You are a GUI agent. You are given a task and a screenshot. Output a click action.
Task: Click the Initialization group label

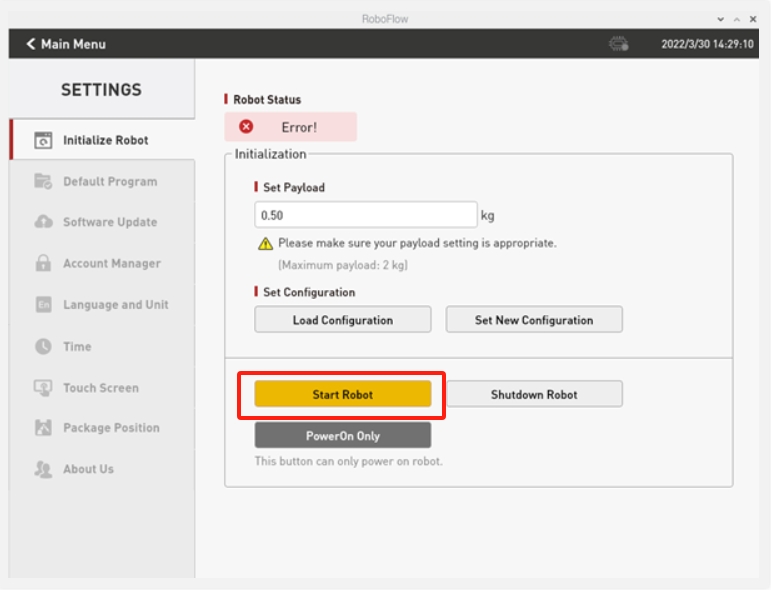coord(270,154)
